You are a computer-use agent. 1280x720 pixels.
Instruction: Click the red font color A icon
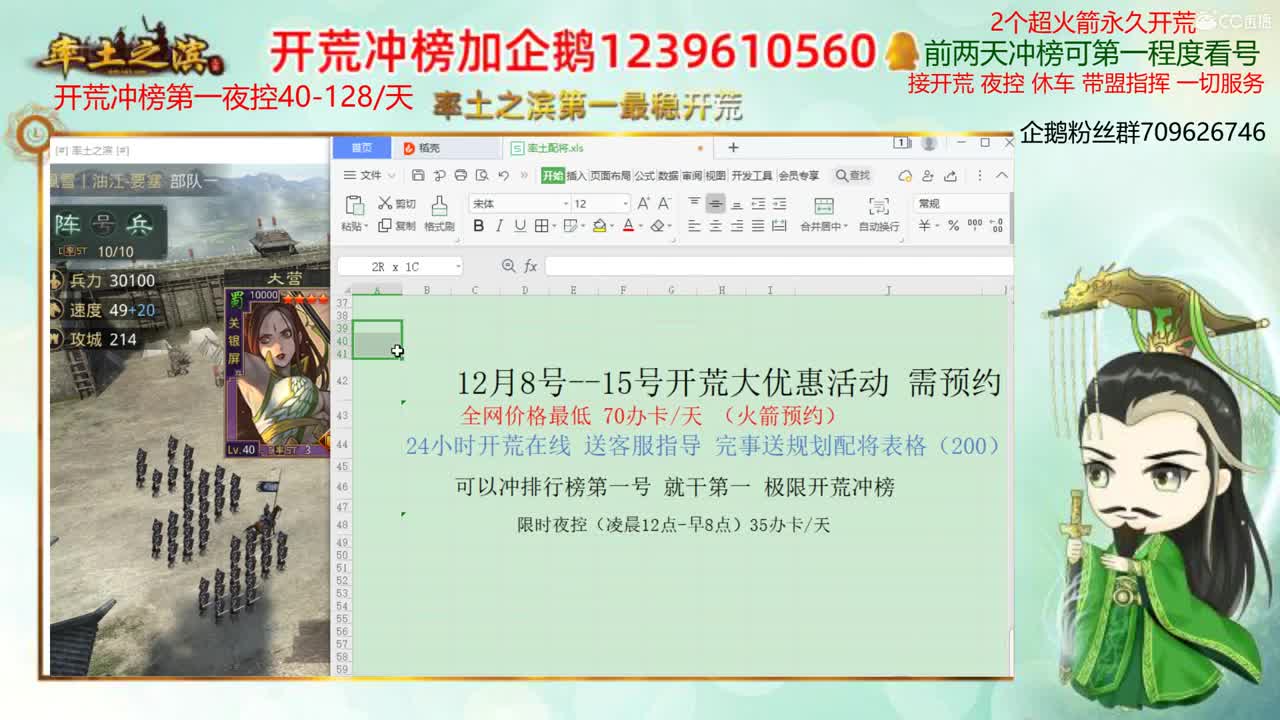click(x=628, y=226)
